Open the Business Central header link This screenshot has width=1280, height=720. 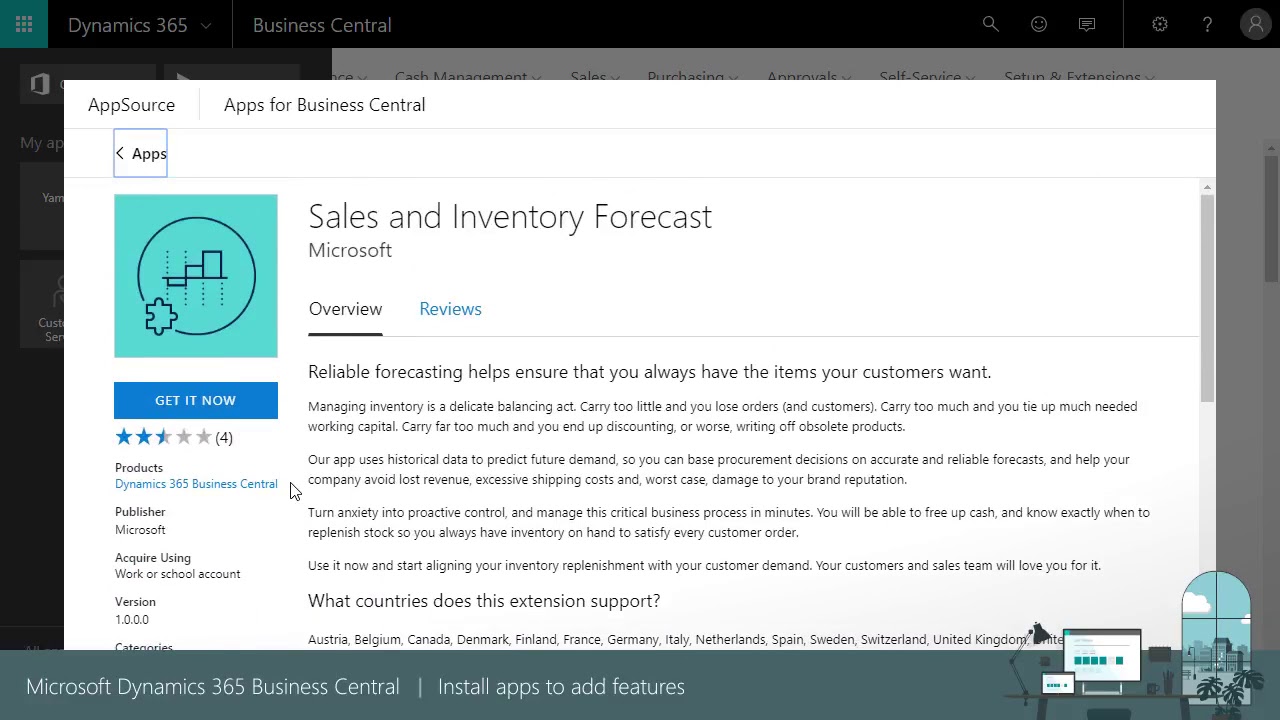tap(322, 25)
